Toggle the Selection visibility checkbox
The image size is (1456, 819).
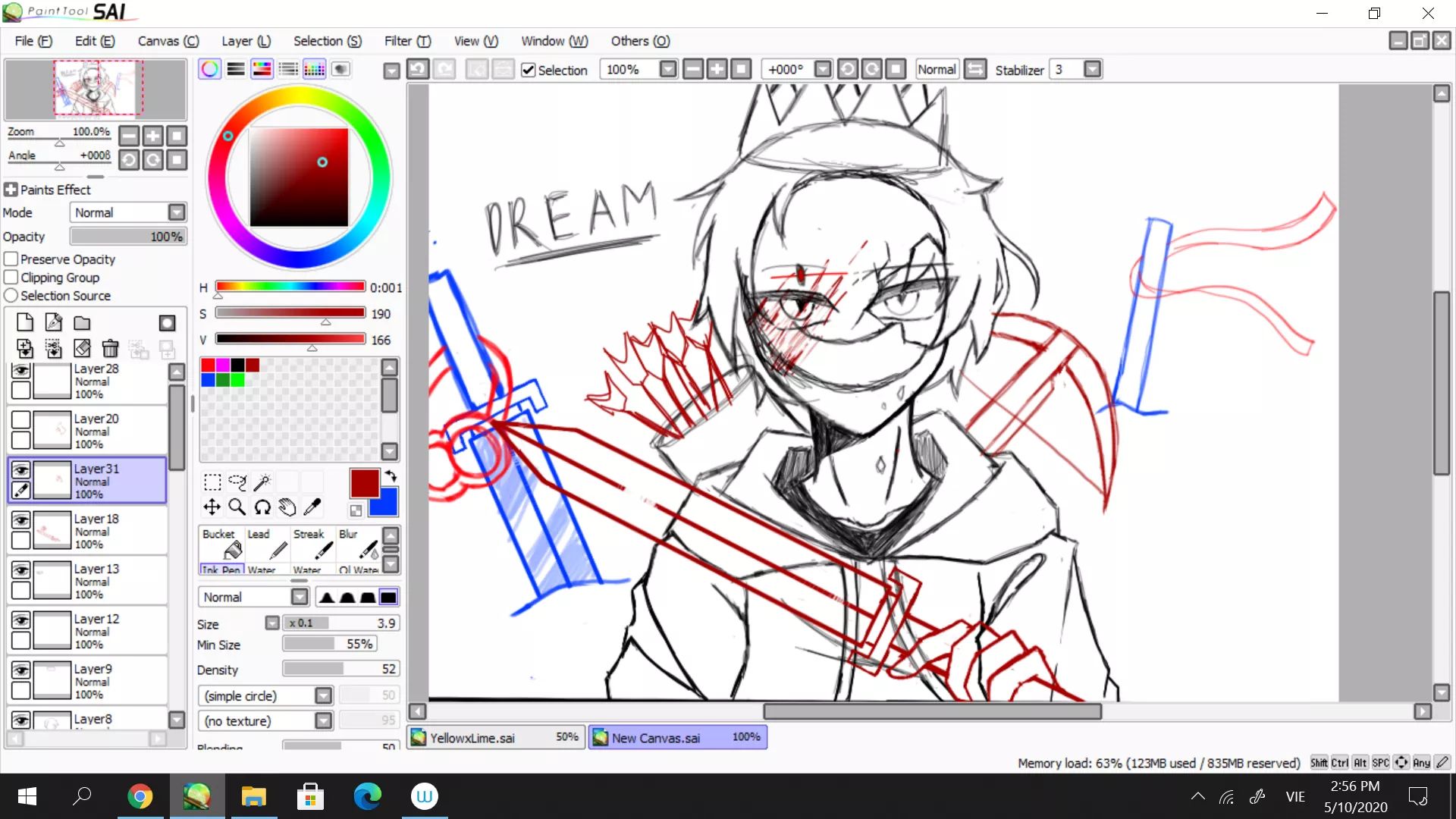coord(529,71)
